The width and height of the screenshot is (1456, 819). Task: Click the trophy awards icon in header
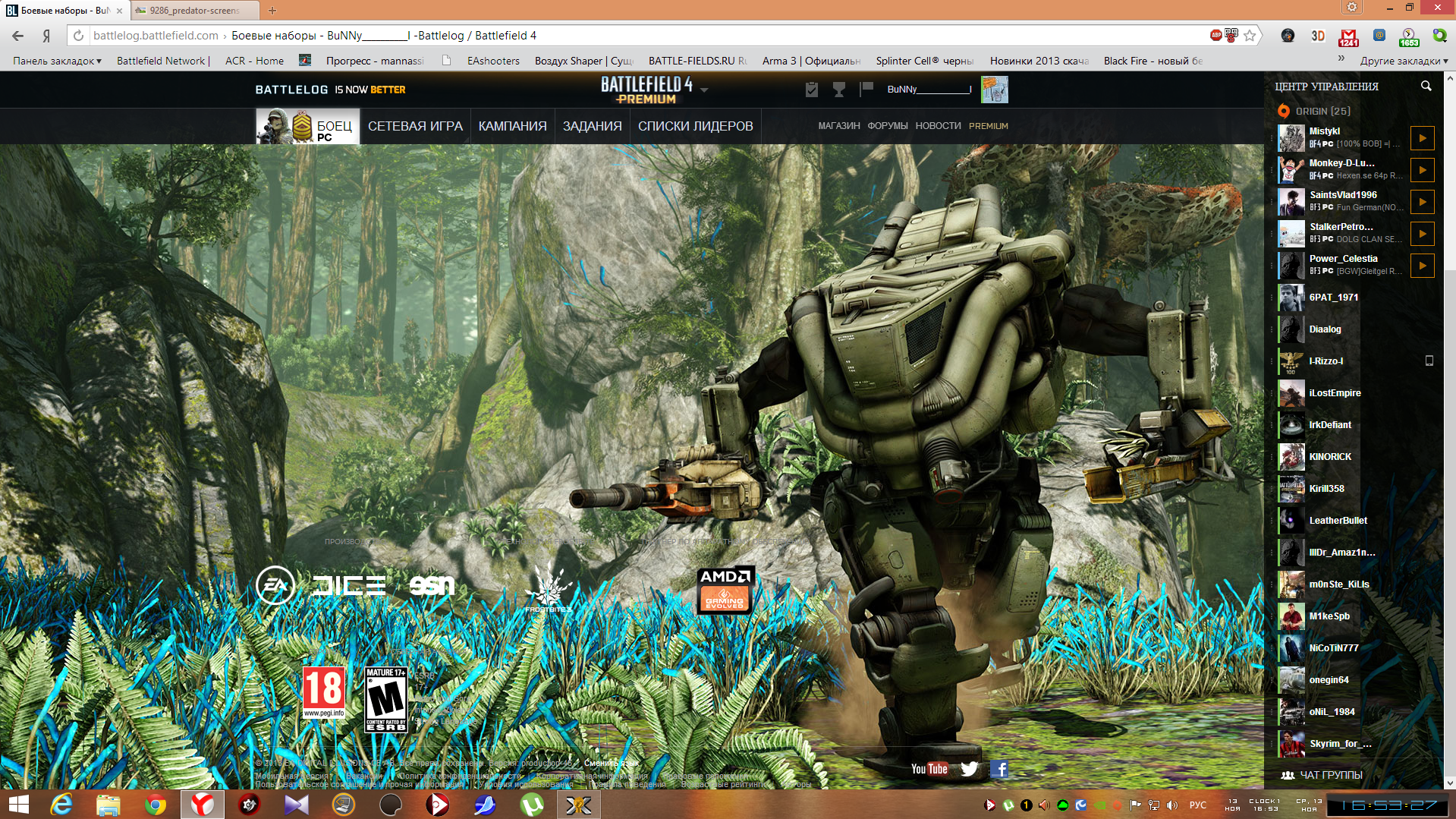[839, 90]
